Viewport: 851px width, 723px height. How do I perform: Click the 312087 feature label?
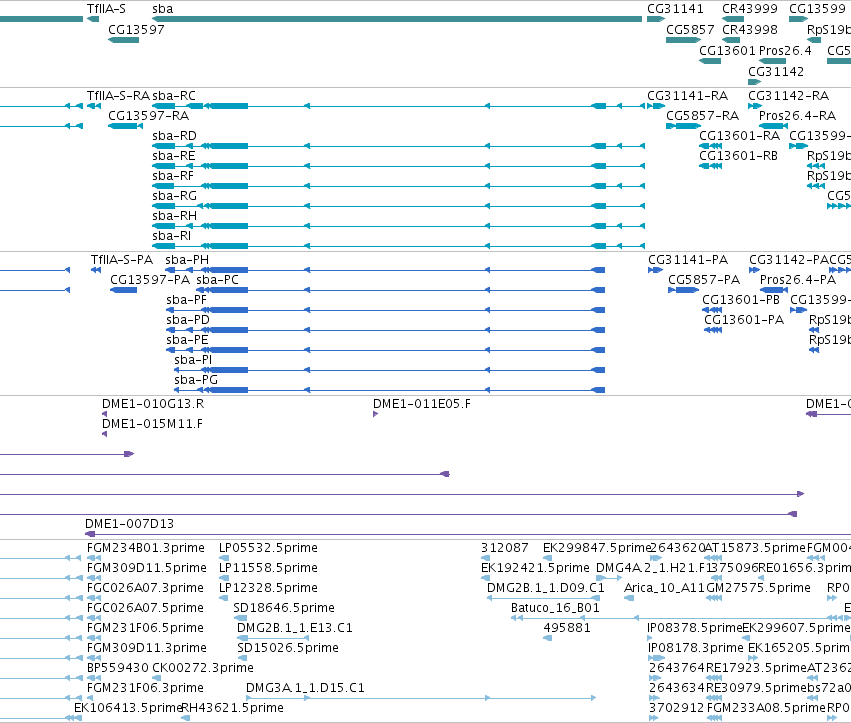click(x=505, y=548)
